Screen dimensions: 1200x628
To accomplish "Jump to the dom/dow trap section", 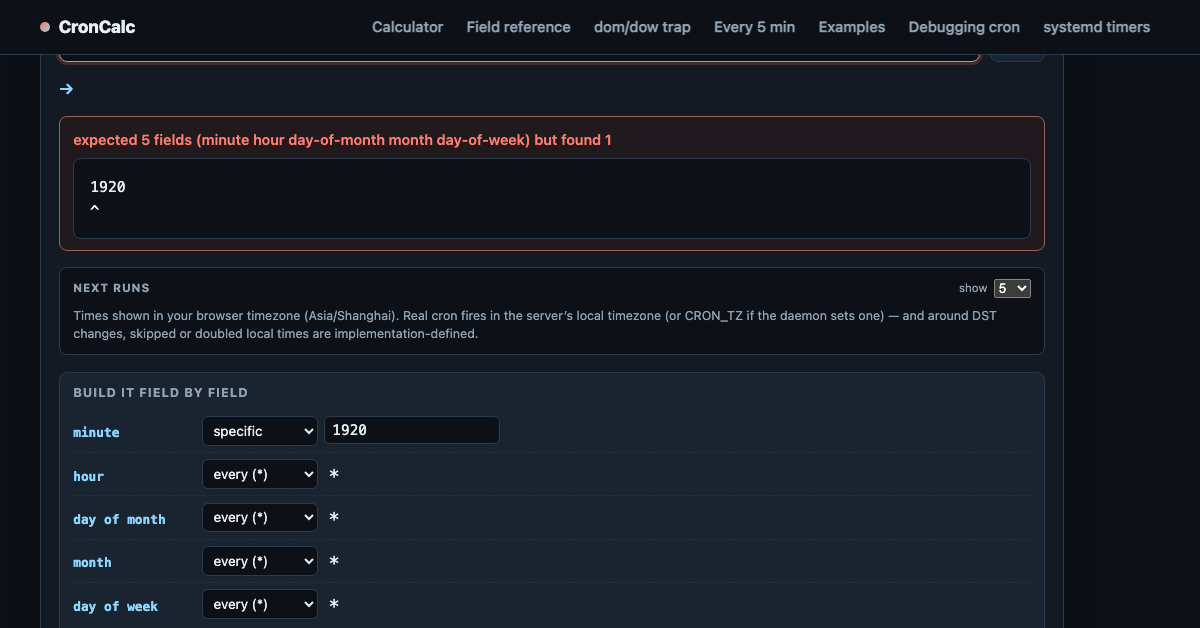I will (642, 27).
